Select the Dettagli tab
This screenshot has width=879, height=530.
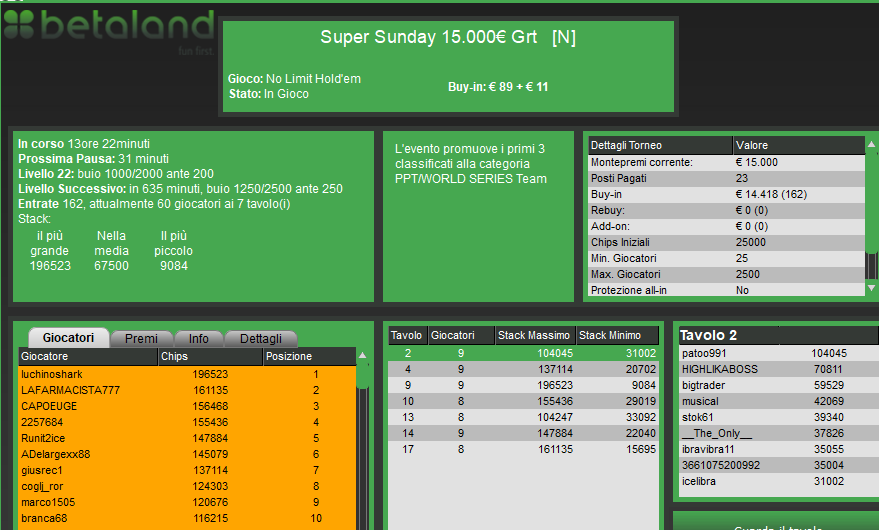point(261,339)
